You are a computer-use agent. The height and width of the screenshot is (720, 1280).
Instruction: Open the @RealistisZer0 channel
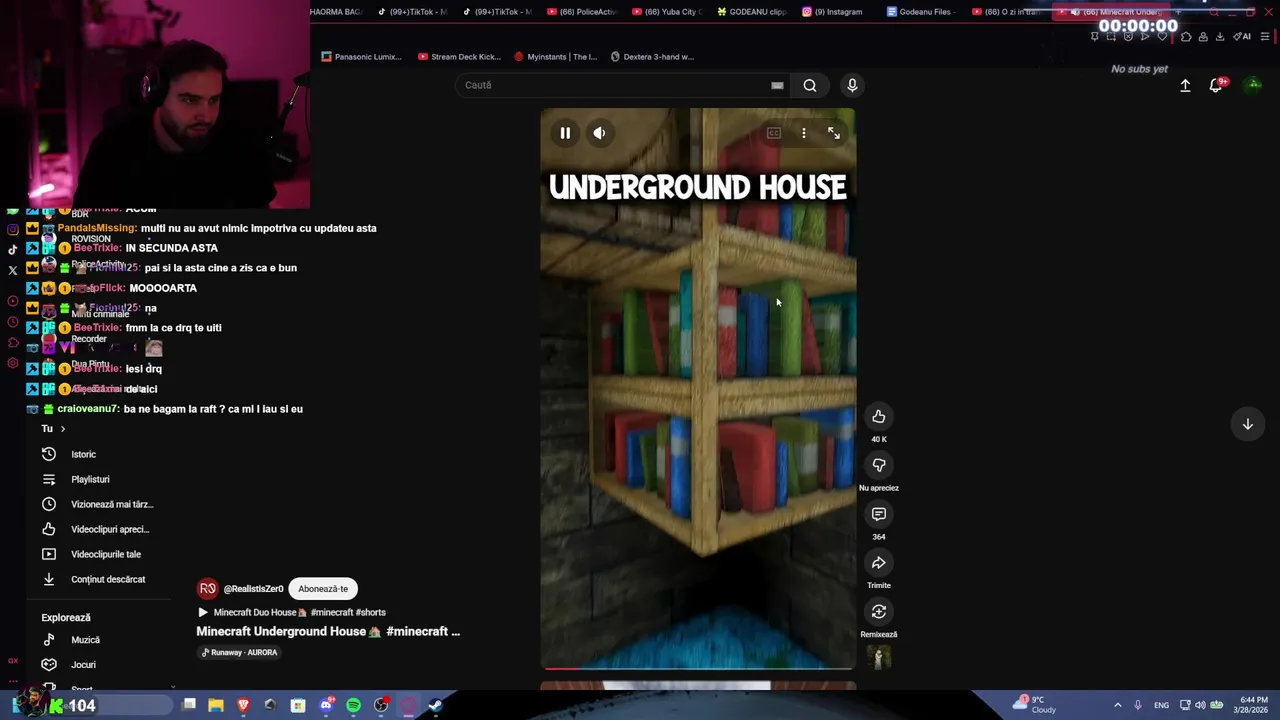pyautogui.click(x=254, y=589)
